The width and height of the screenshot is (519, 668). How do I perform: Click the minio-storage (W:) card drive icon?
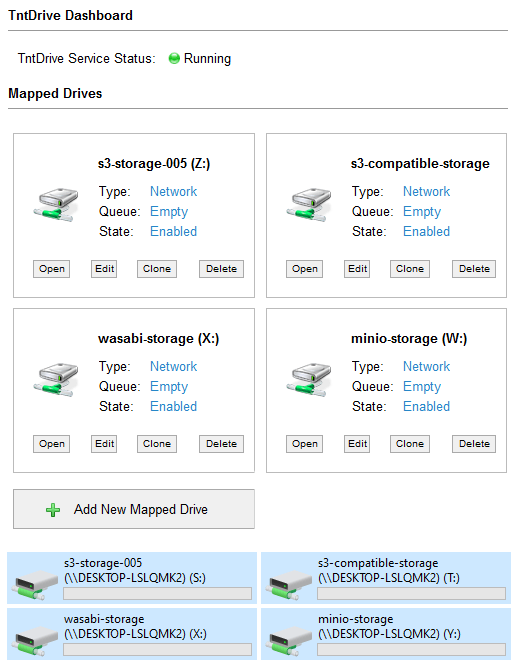[309, 380]
